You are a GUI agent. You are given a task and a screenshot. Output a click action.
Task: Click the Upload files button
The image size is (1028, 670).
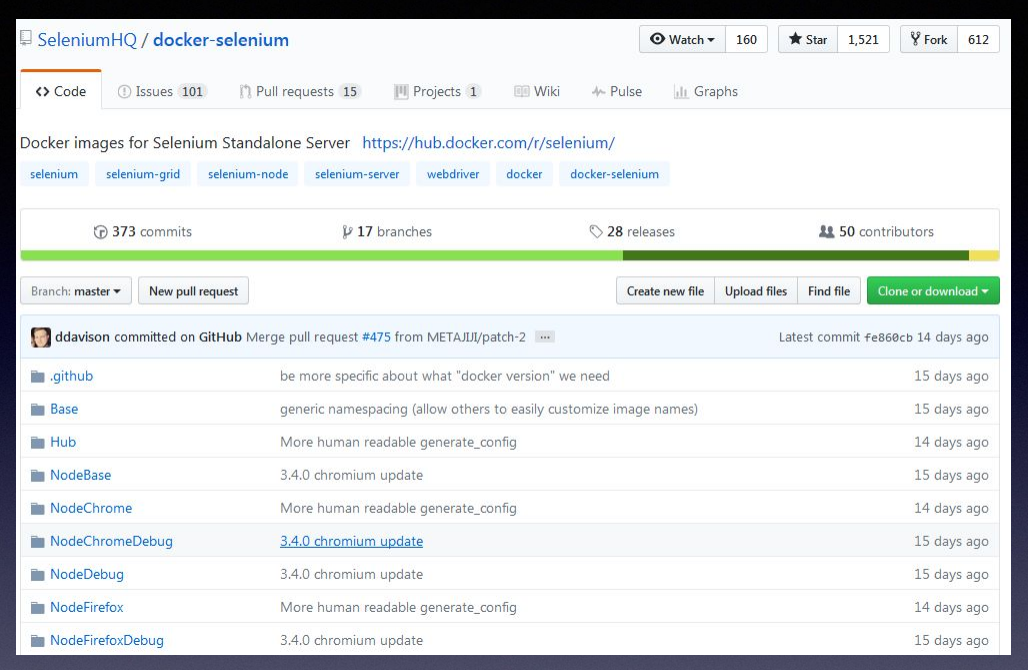tap(755, 291)
